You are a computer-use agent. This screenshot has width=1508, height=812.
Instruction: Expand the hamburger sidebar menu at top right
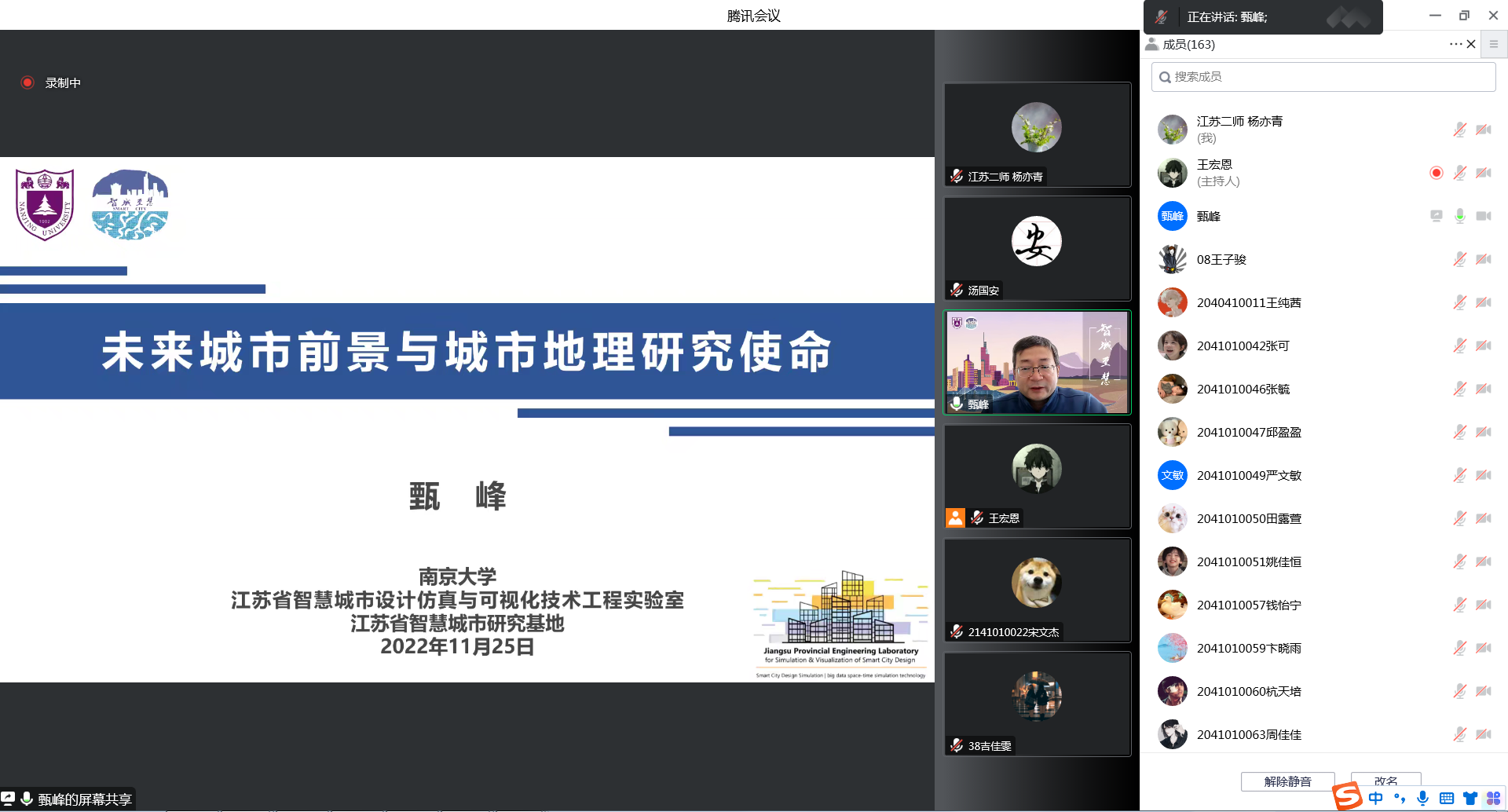tap(1494, 44)
